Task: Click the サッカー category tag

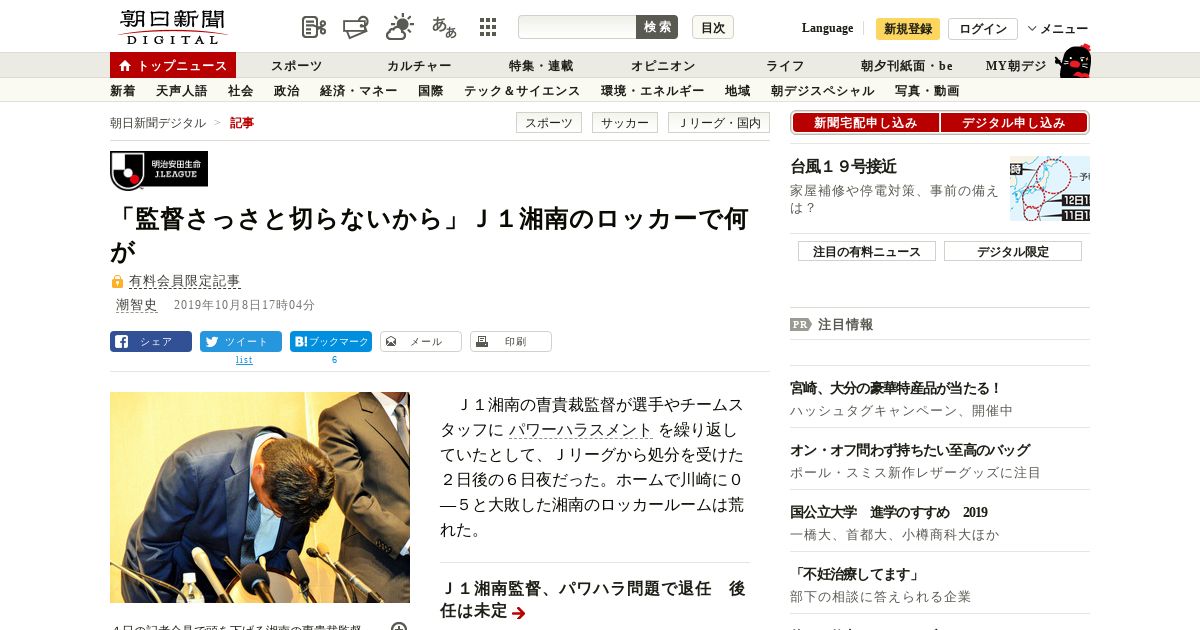Action: point(625,123)
